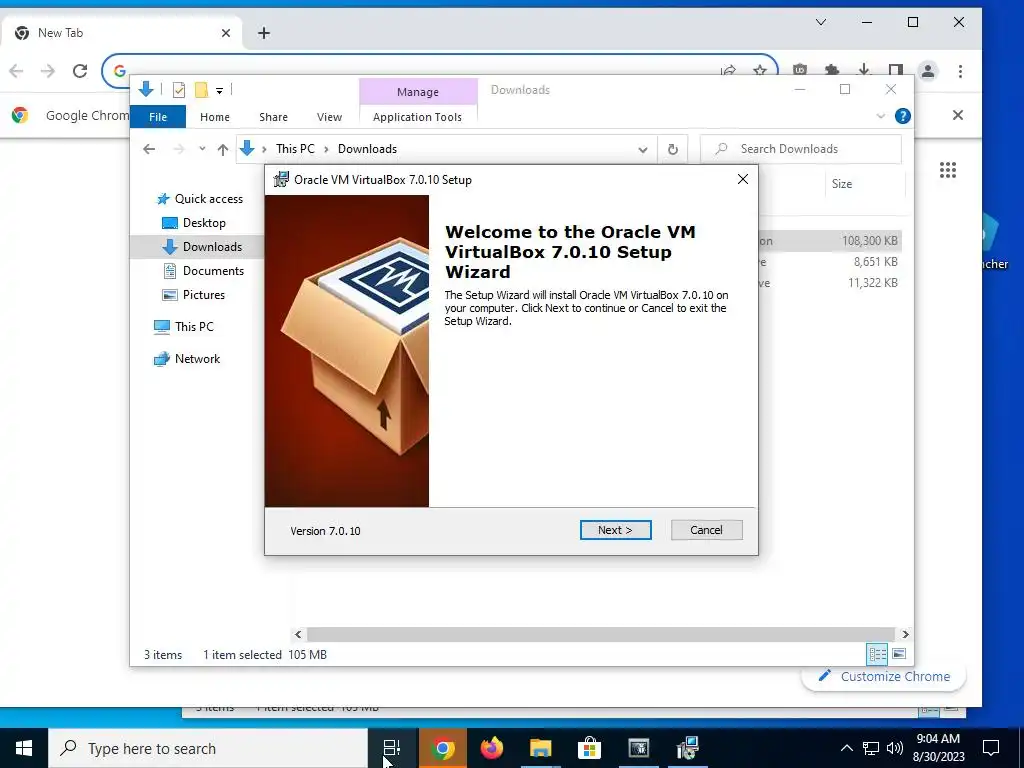Click Next in VirtualBox Setup wizard
1024x768 pixels.
pyautogui.click(x=615, y=530)
